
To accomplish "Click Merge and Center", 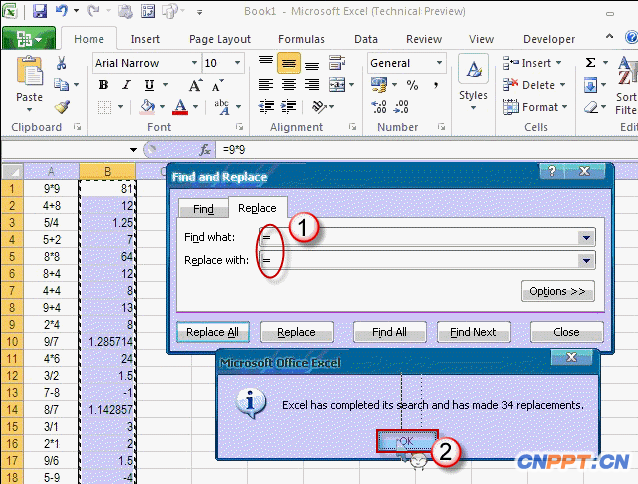I will pos(337,85).
